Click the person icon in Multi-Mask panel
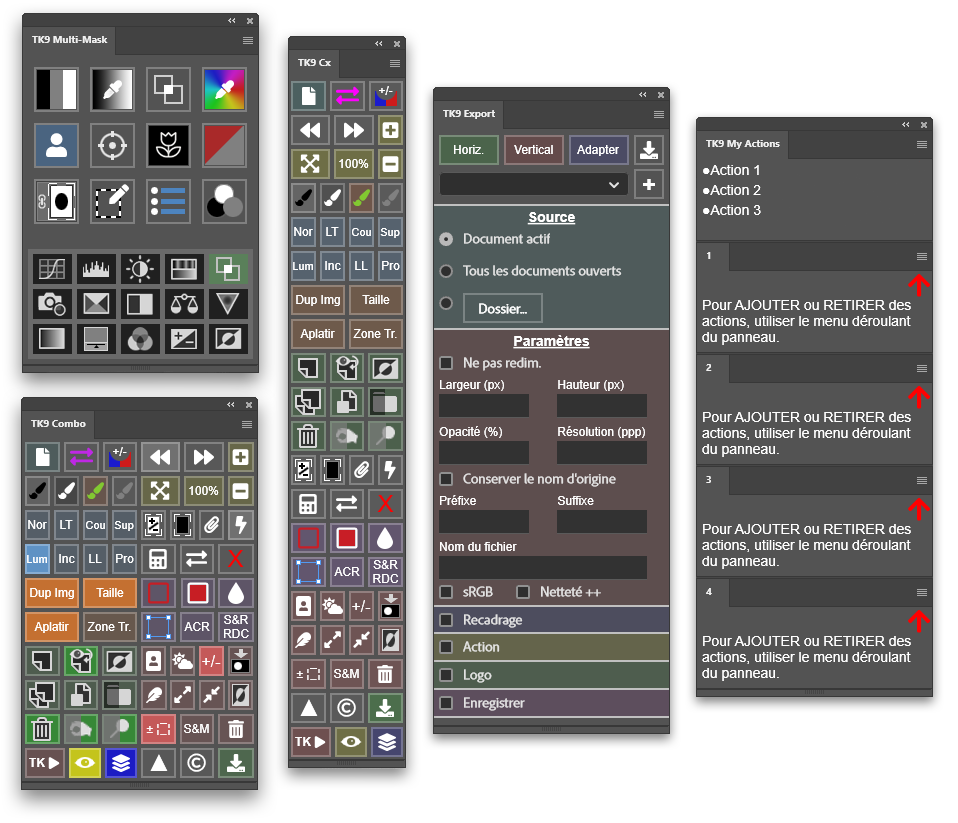The image size is (958, 823). click(x=57, y=145)
